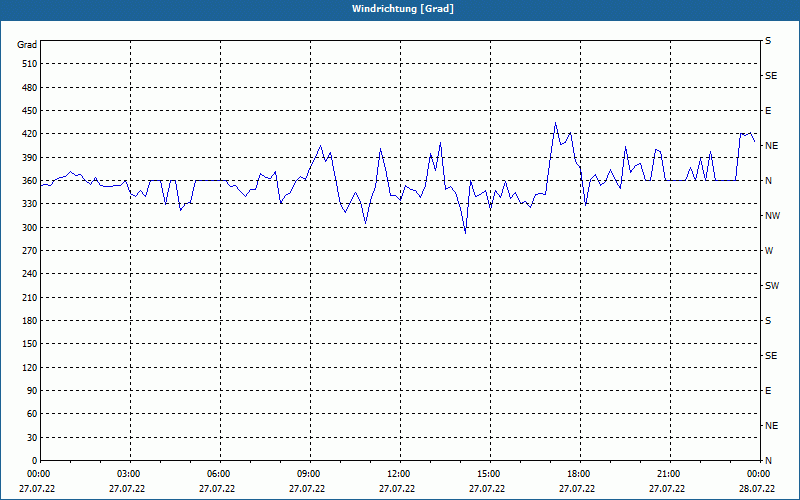Screen dimensions: 800x500
Task: Select the "W" compass direction label
Action: tap(769, 251)
